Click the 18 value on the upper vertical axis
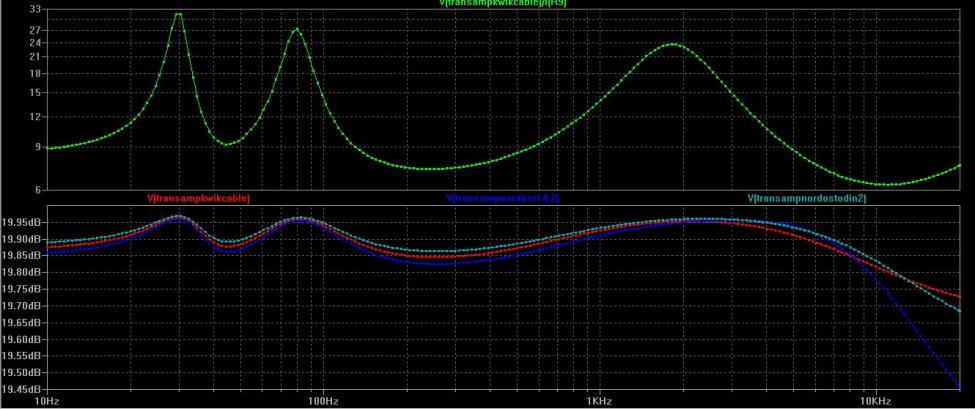975x409 pixels. pos(35,73)
